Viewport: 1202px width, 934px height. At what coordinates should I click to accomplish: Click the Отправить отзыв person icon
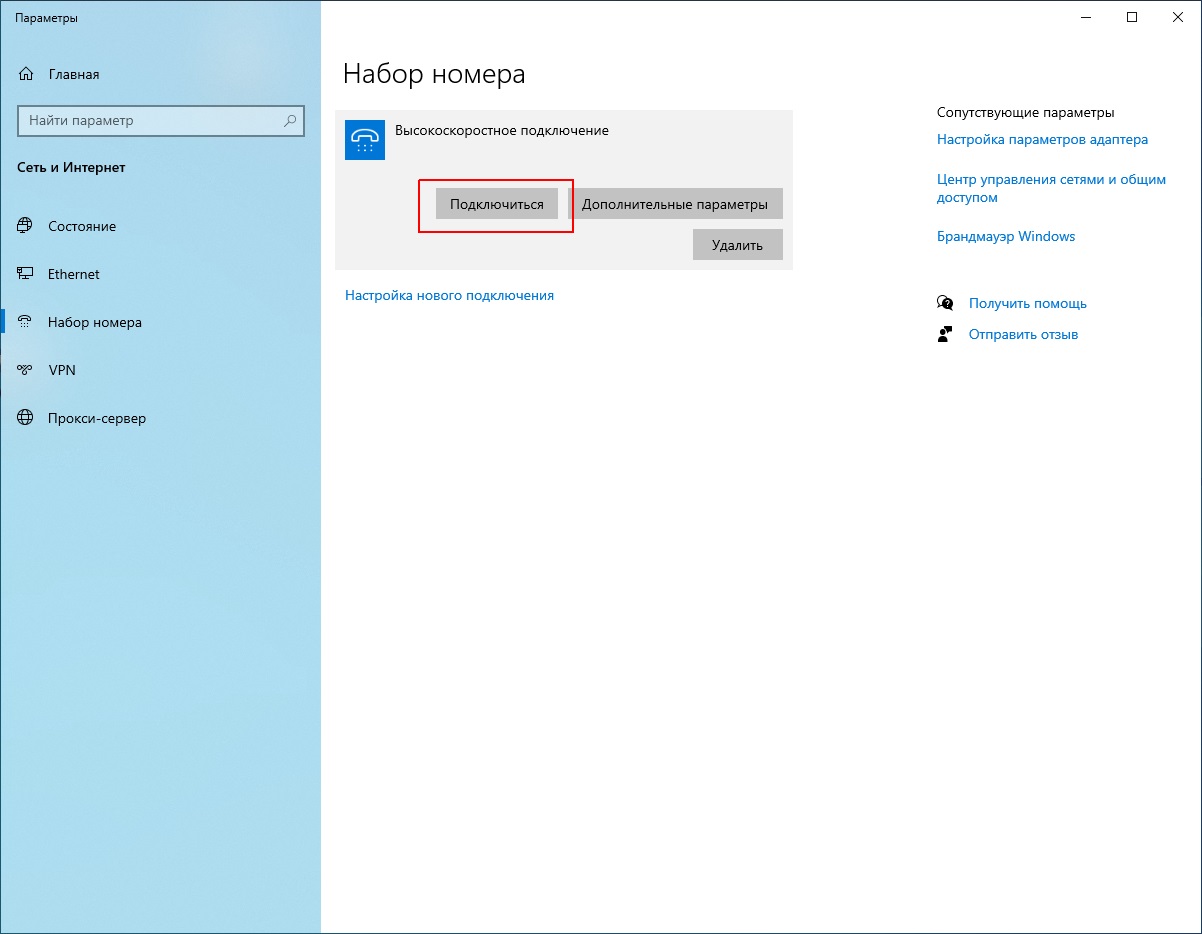pos(945,334)
